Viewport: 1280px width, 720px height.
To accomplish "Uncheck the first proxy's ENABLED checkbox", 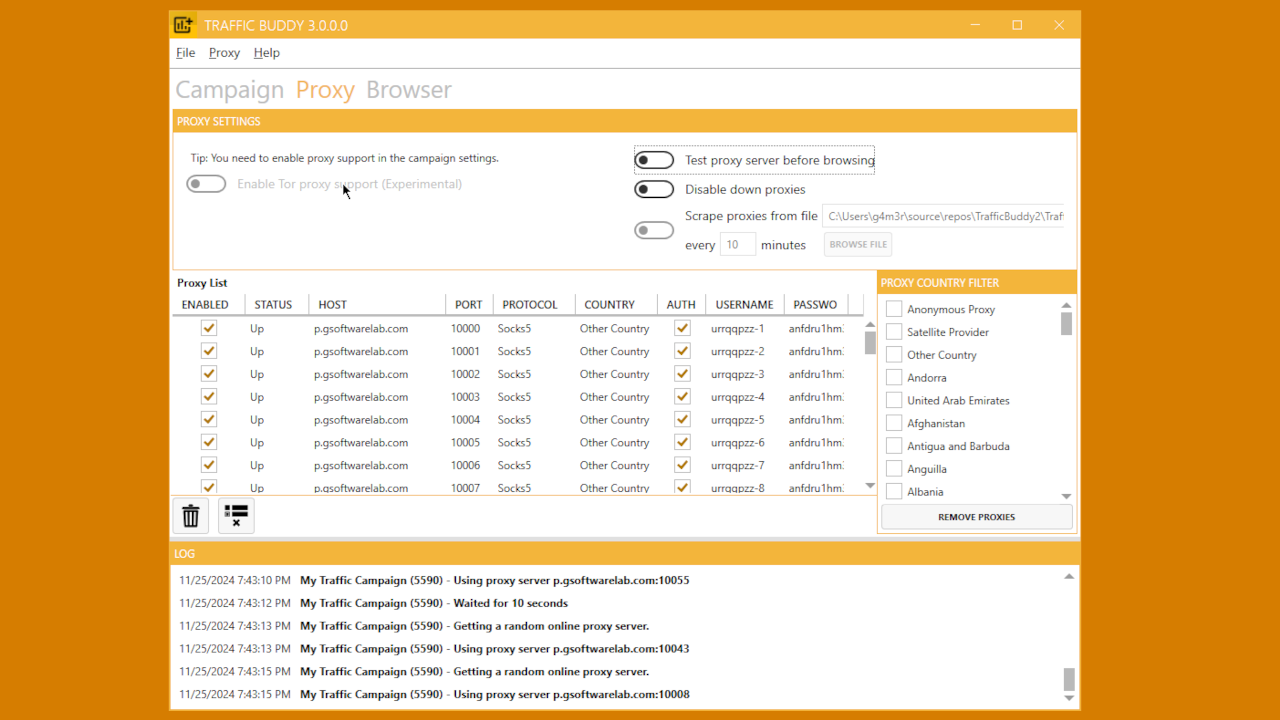I will [208, 327].
